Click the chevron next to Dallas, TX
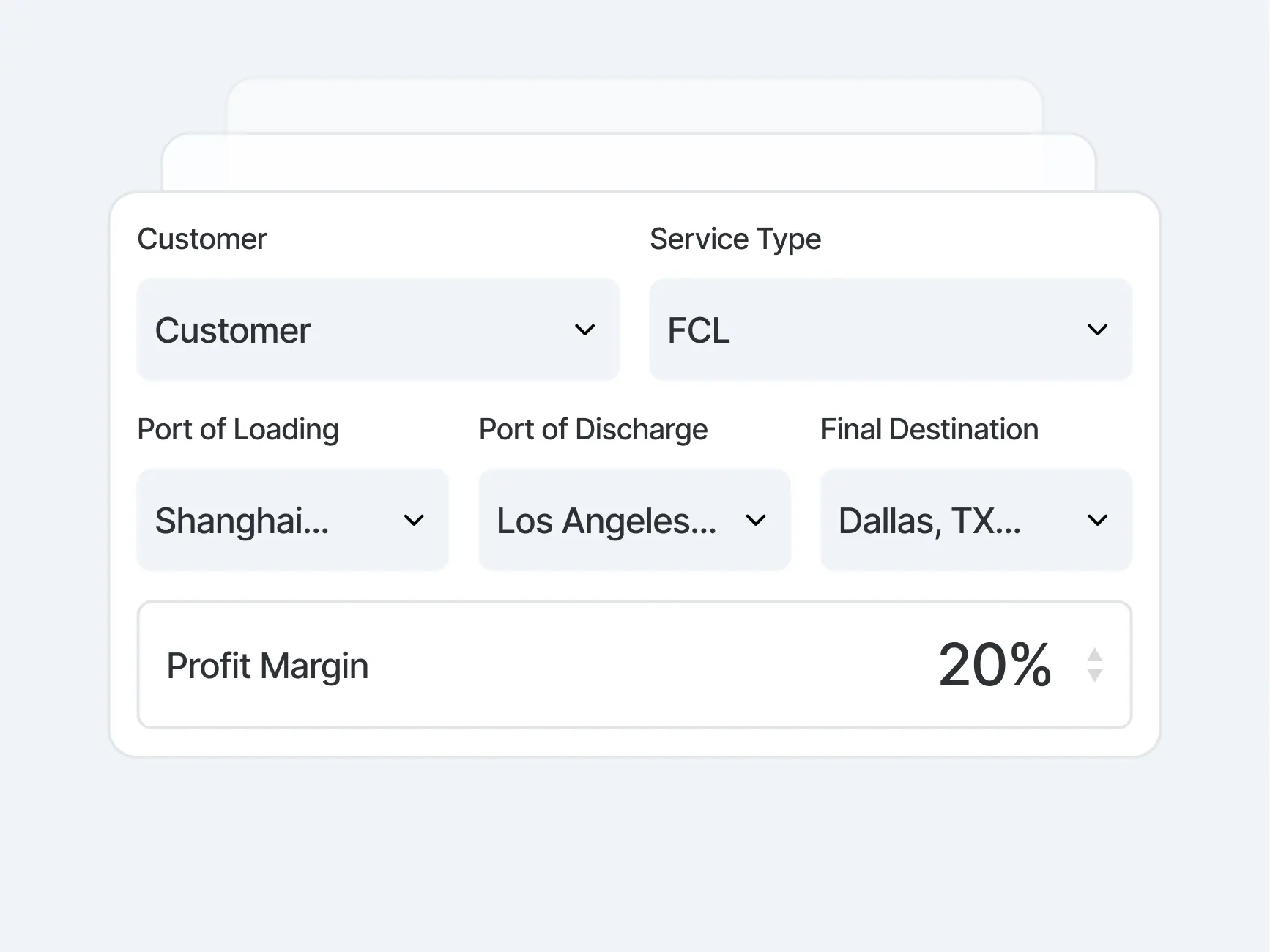1270x952 pixels. pos(1096,521)
